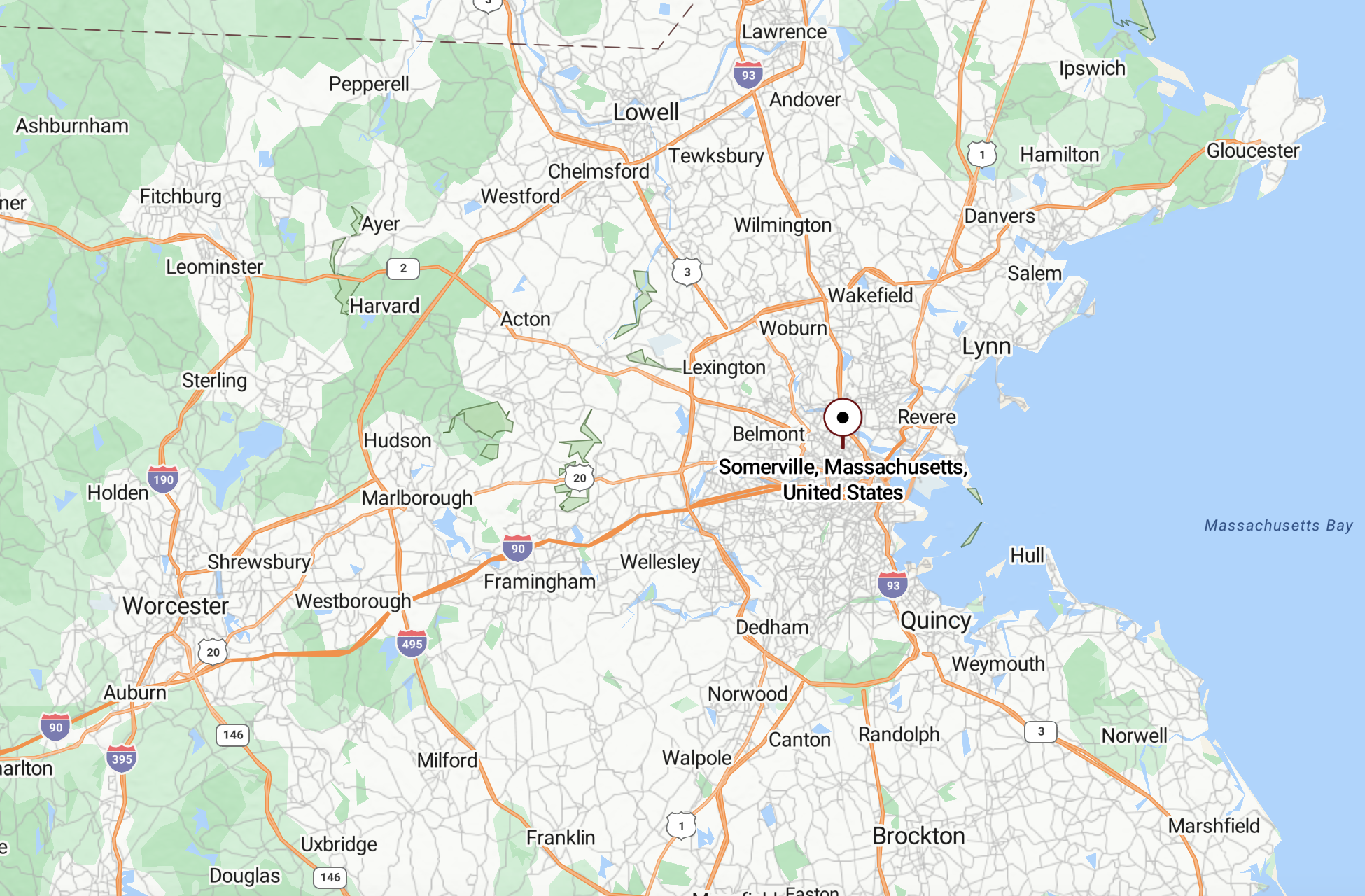Click the Route 146 shield near Douglas

click(330, 877)
